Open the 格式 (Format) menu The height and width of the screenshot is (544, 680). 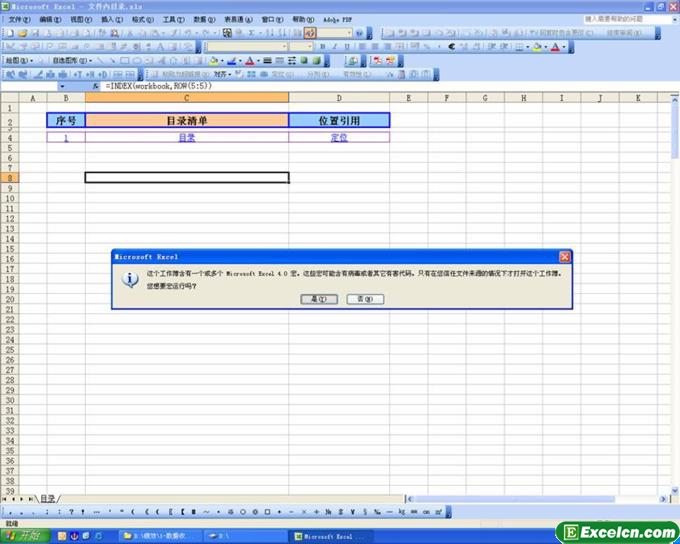click(142, 19)
